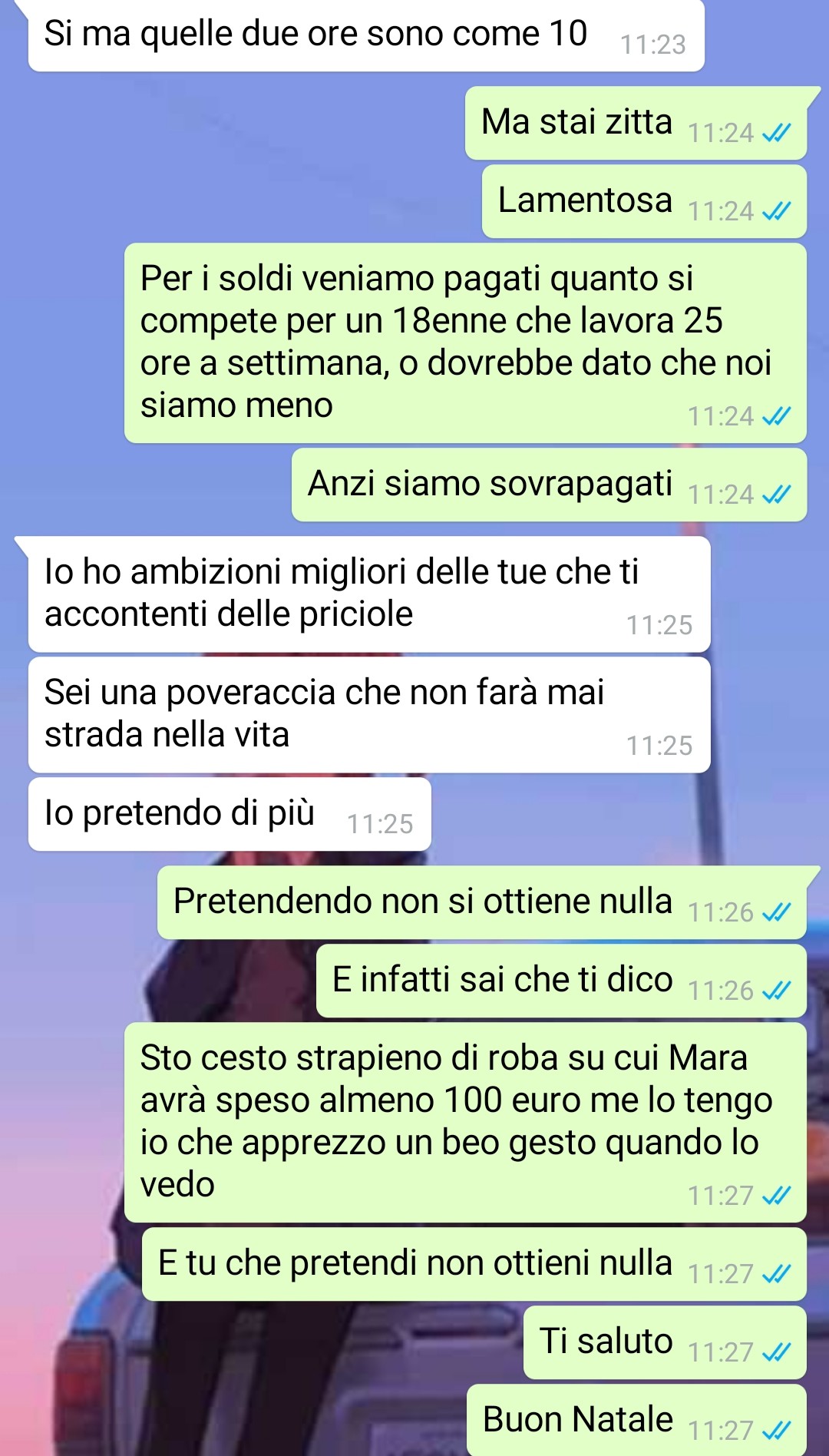Tap the "Io ho ambizioni migliori" received message

coord(369,594)
